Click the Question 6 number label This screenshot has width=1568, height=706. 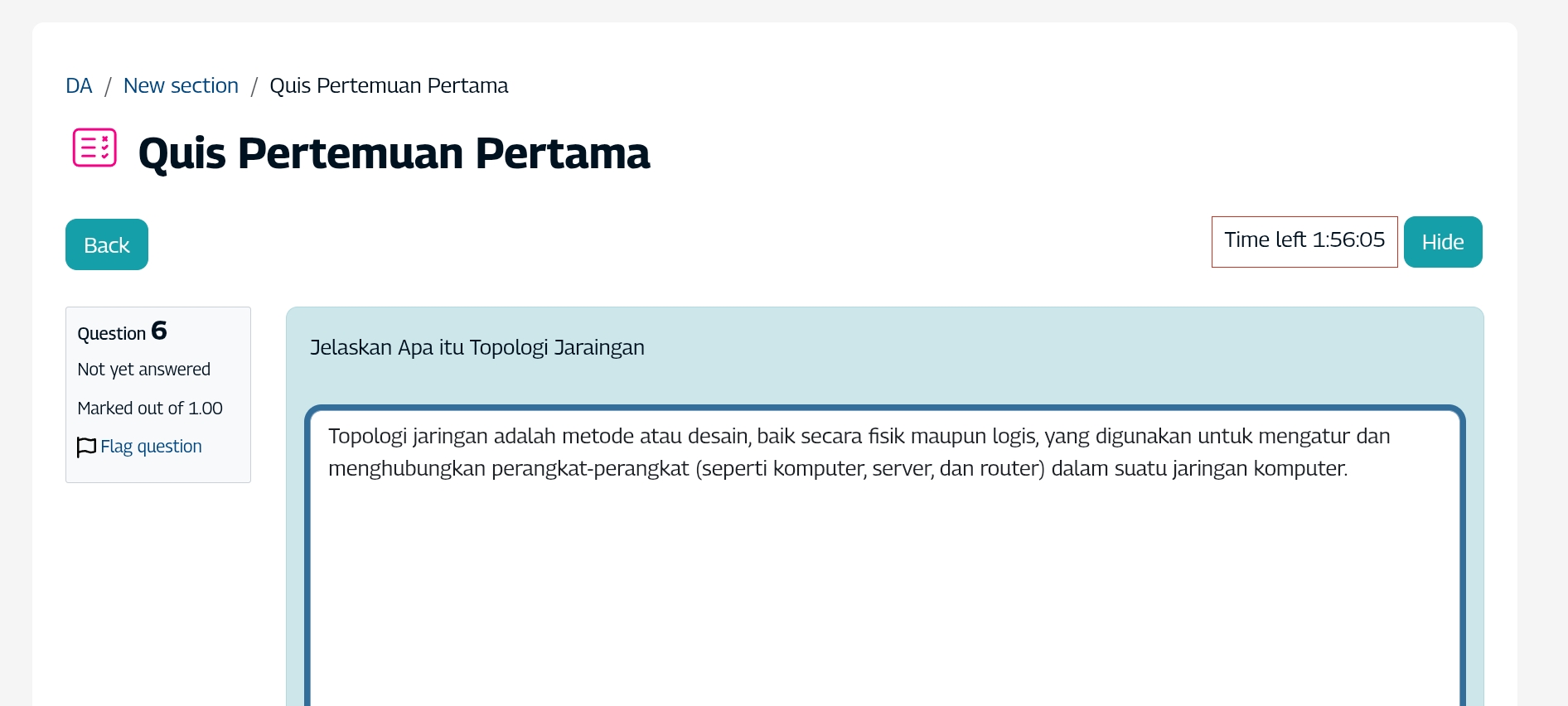pos(159,331)
